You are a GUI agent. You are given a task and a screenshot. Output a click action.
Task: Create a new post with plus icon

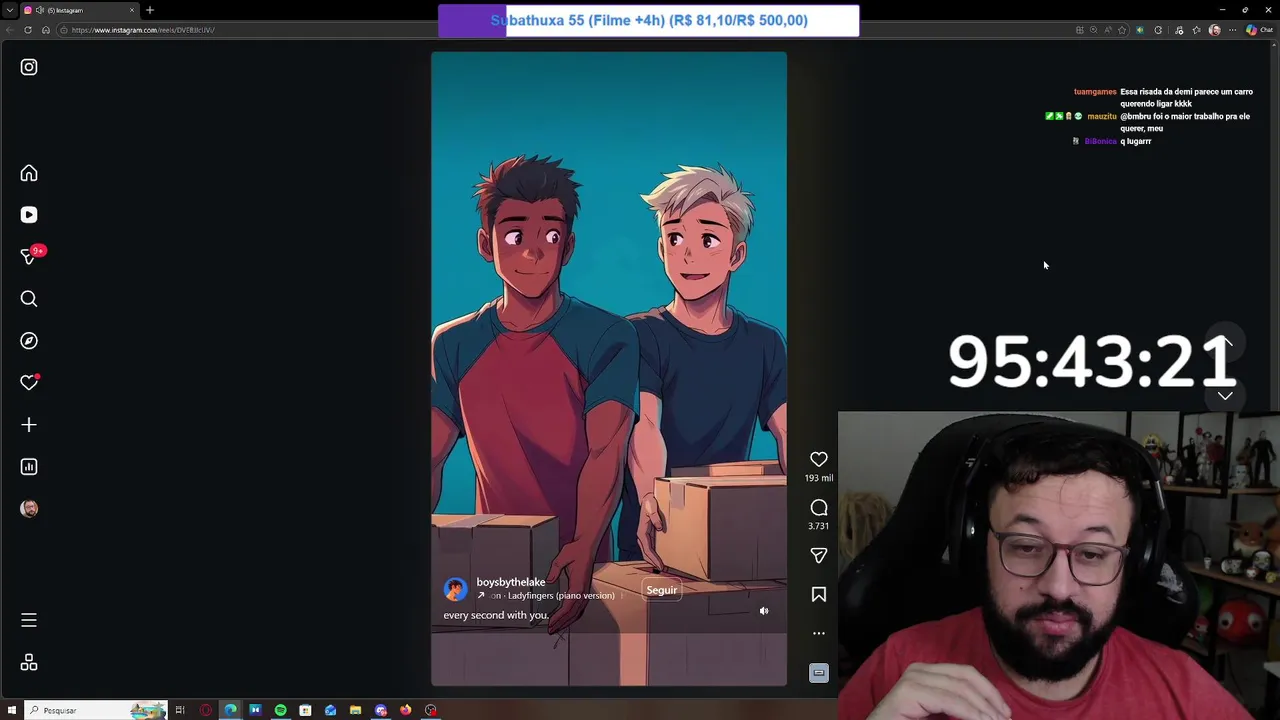pos(29,425)
